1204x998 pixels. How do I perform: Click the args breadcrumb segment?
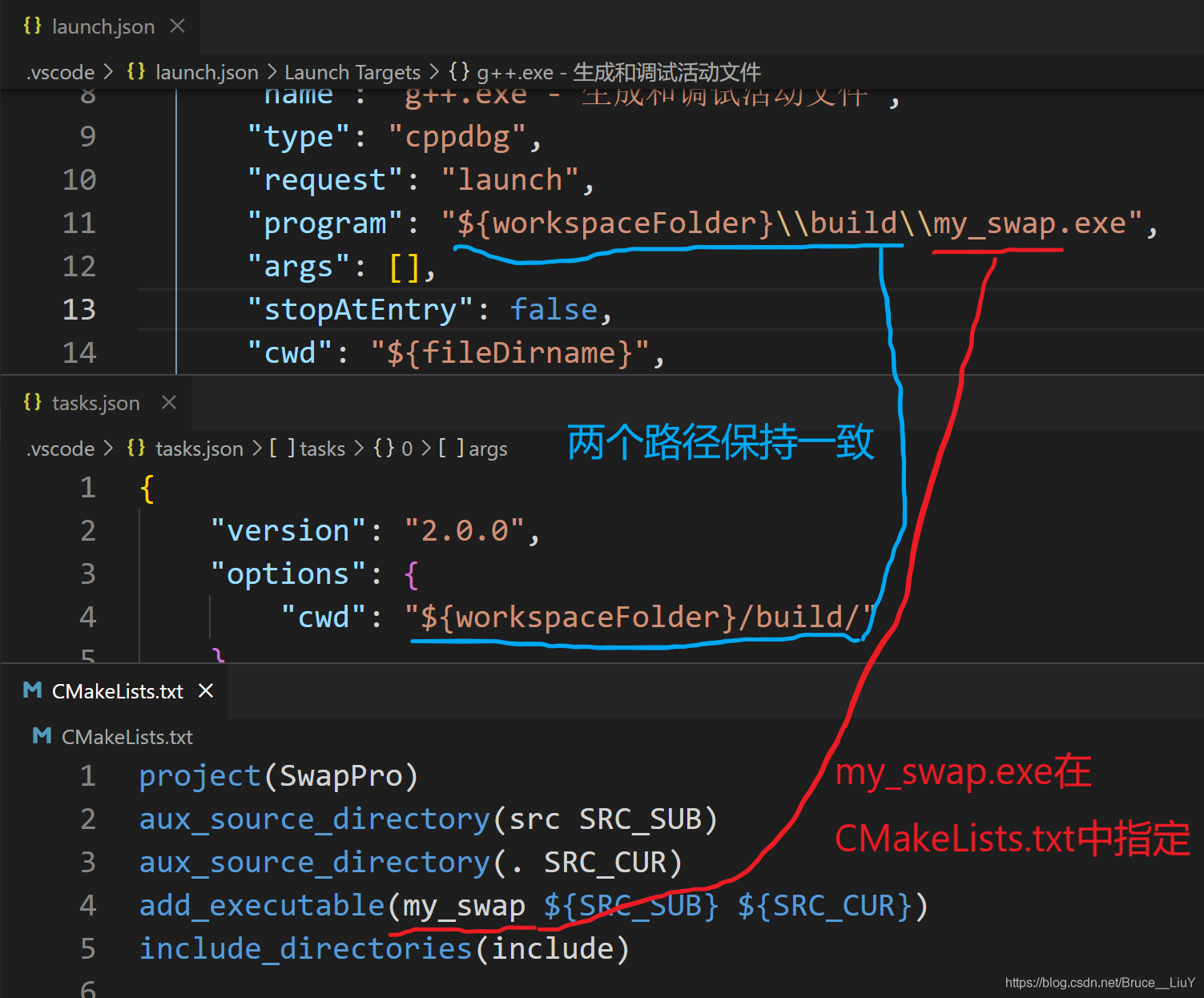488,449
